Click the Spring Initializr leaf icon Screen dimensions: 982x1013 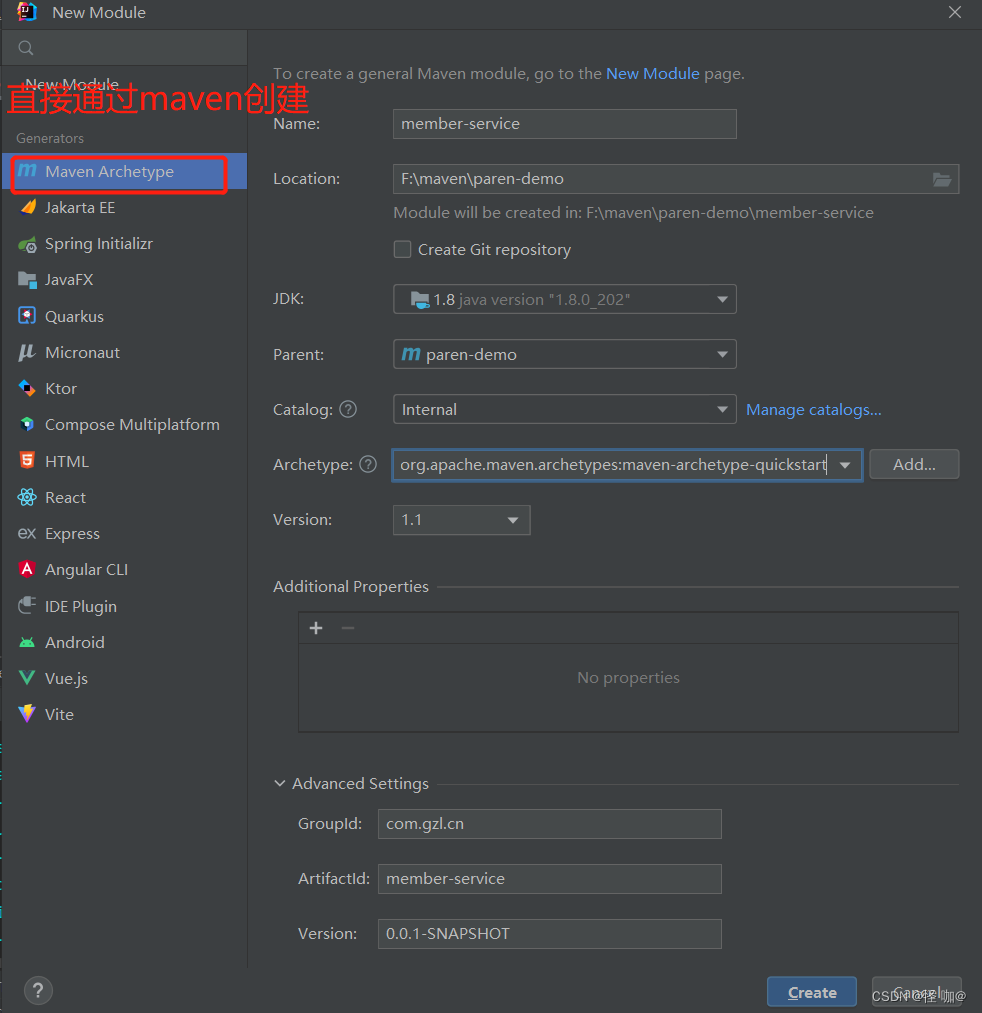coord(27,244)
